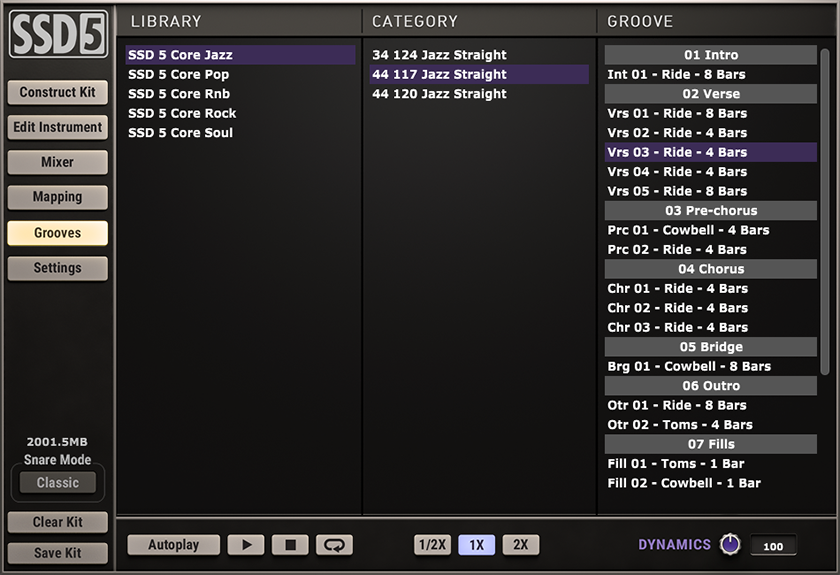Expand the 07 Fills section header
840x575 pixels.
711,444
